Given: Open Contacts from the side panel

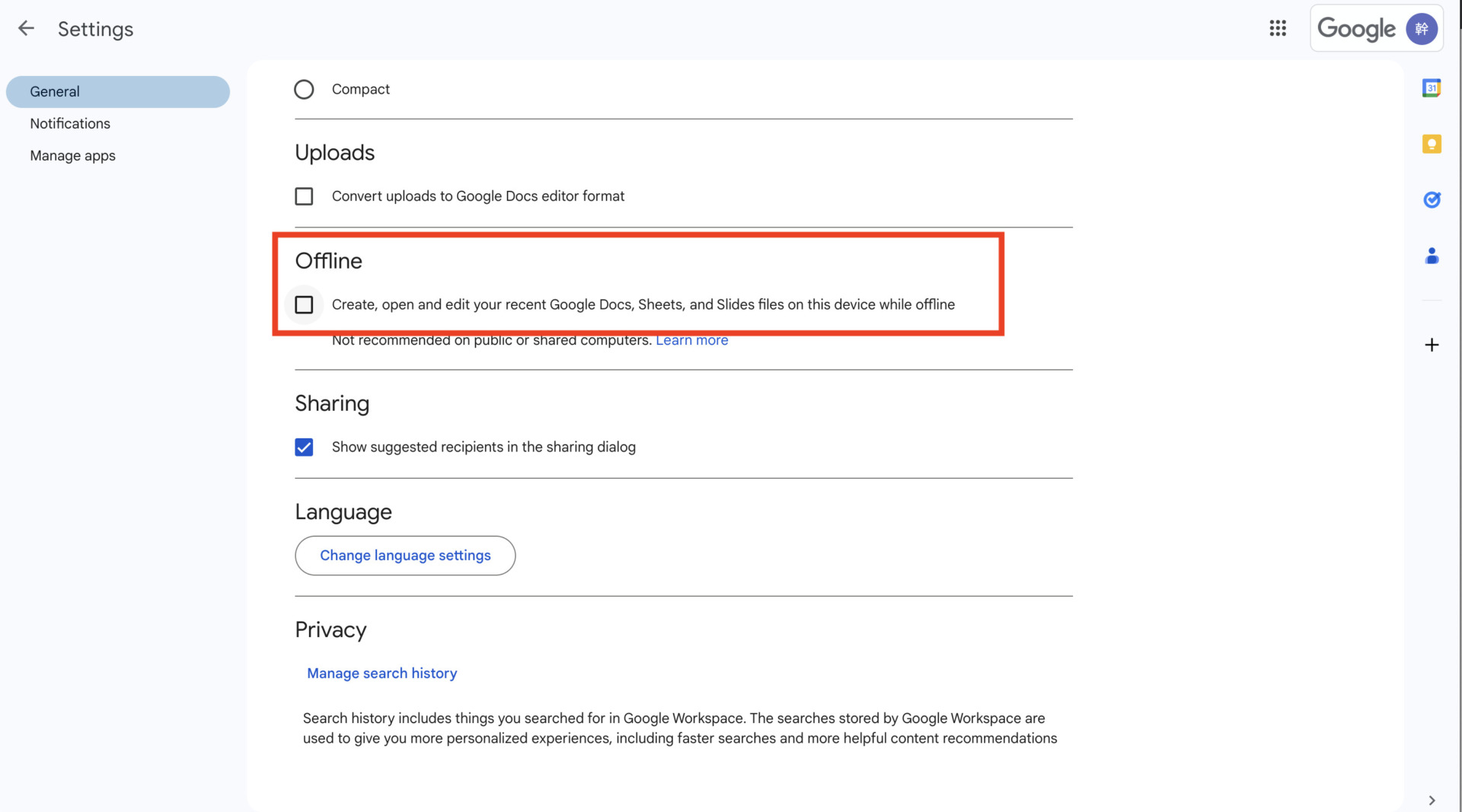Looking at the screenshot, I should [x=1432, y=256].
